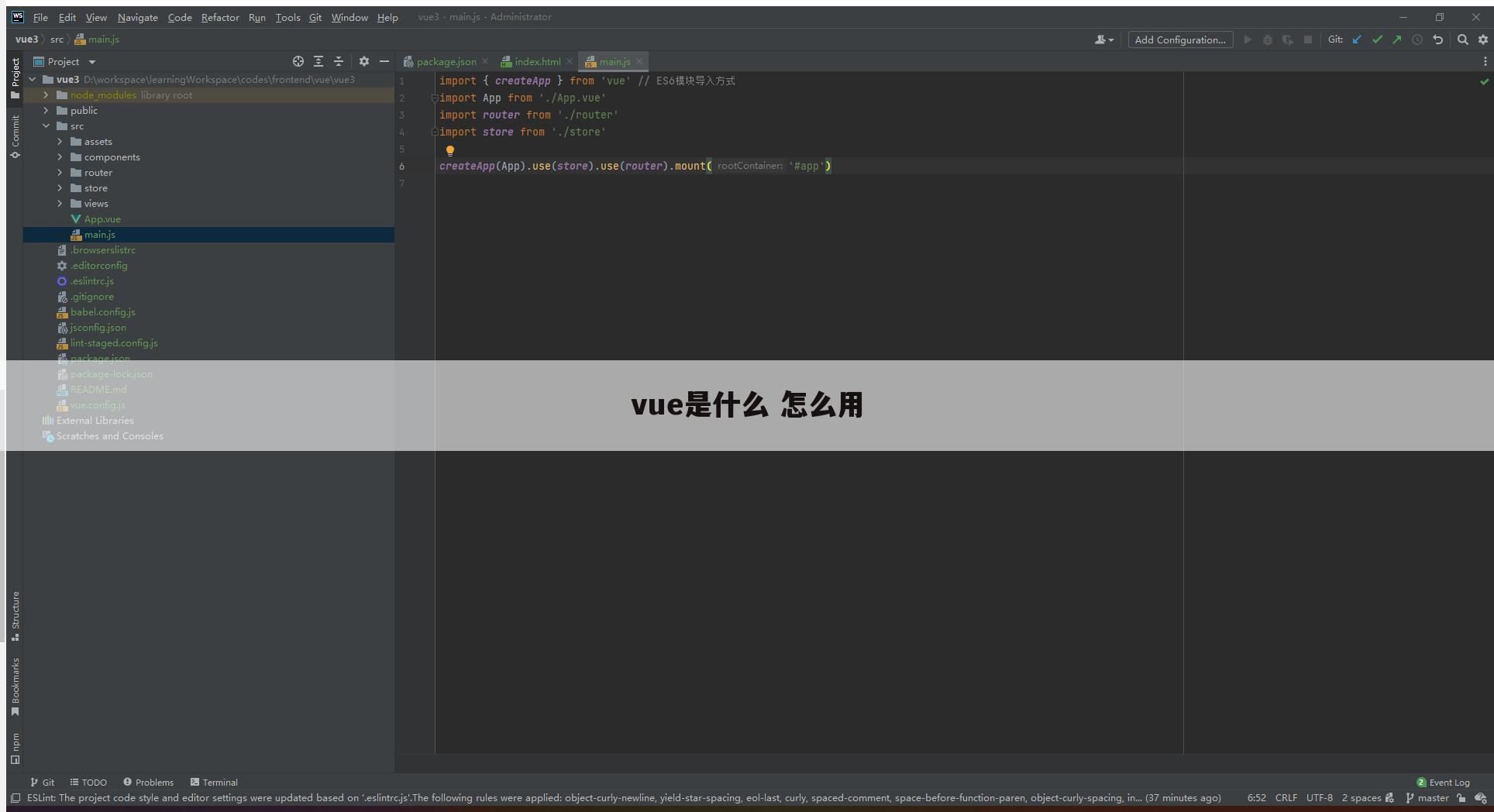Expand the views folder
1494x812 pixels.
click(60, 203)
